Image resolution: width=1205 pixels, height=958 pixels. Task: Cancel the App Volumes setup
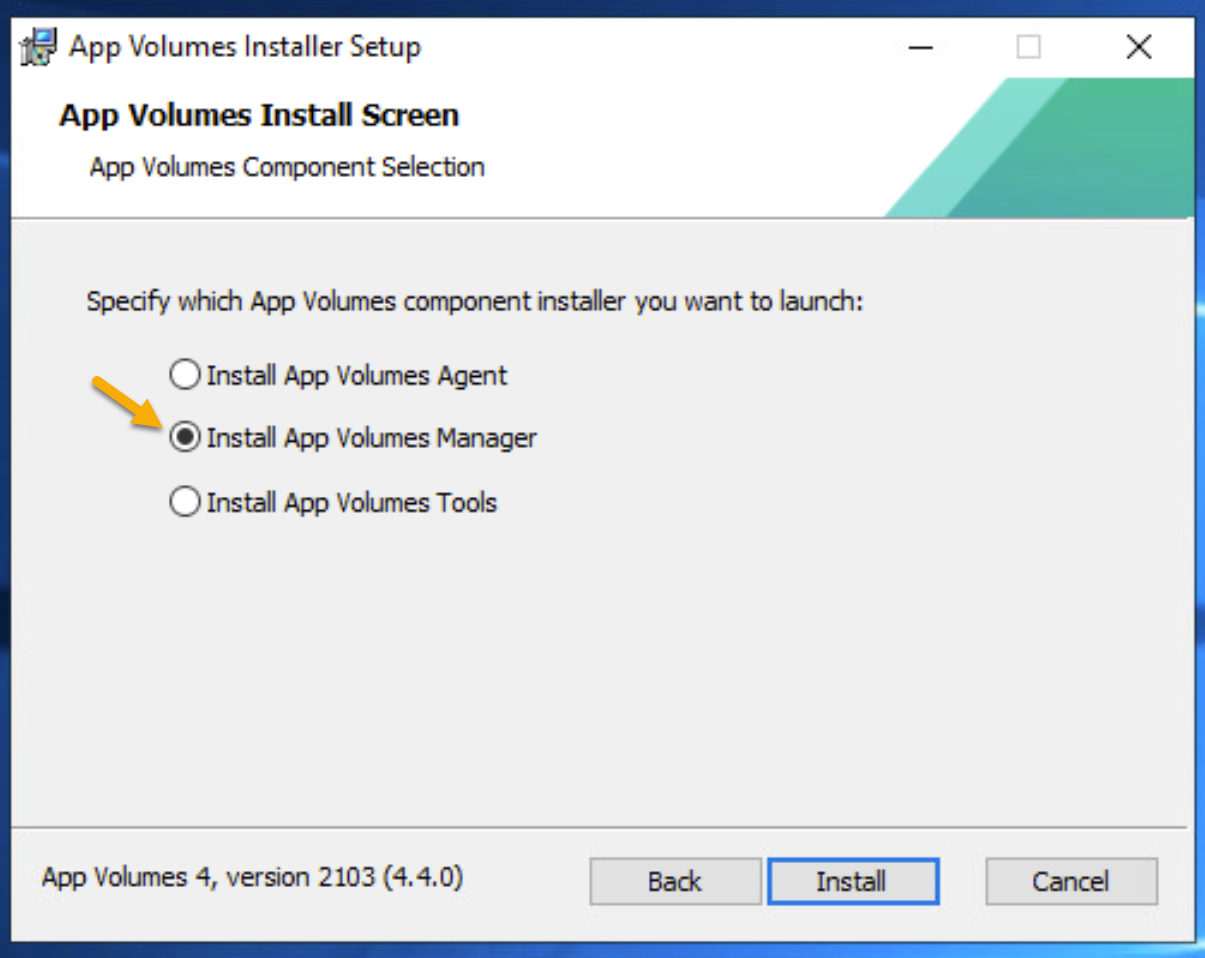(x=1071, y=881)
